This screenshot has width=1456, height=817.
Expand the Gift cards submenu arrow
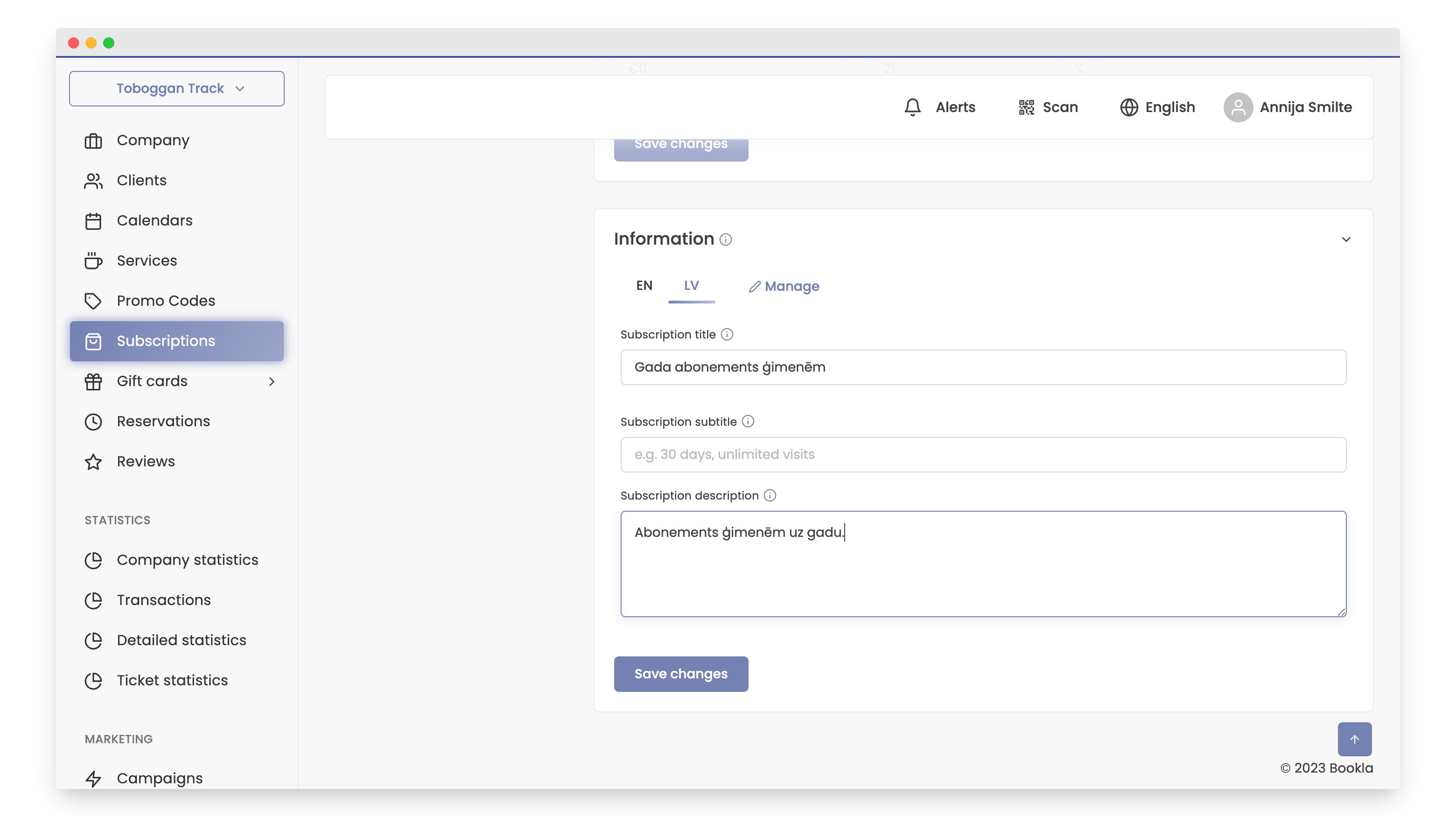(272, 381)
